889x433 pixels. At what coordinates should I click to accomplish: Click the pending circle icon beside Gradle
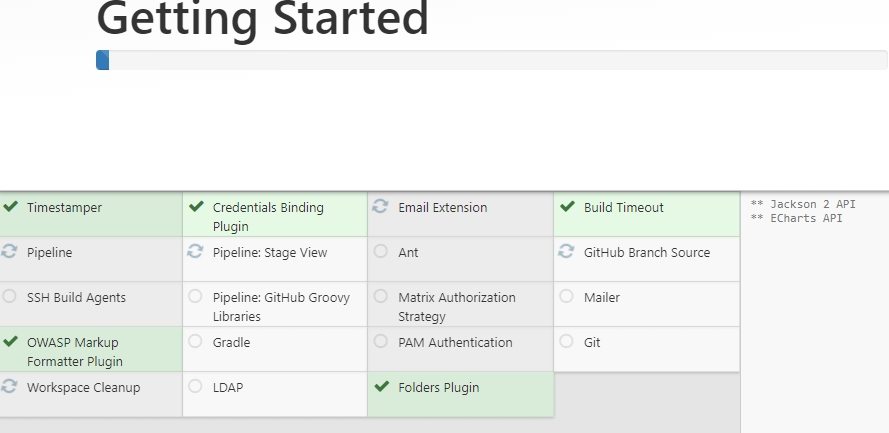click(x=195, y=341)
